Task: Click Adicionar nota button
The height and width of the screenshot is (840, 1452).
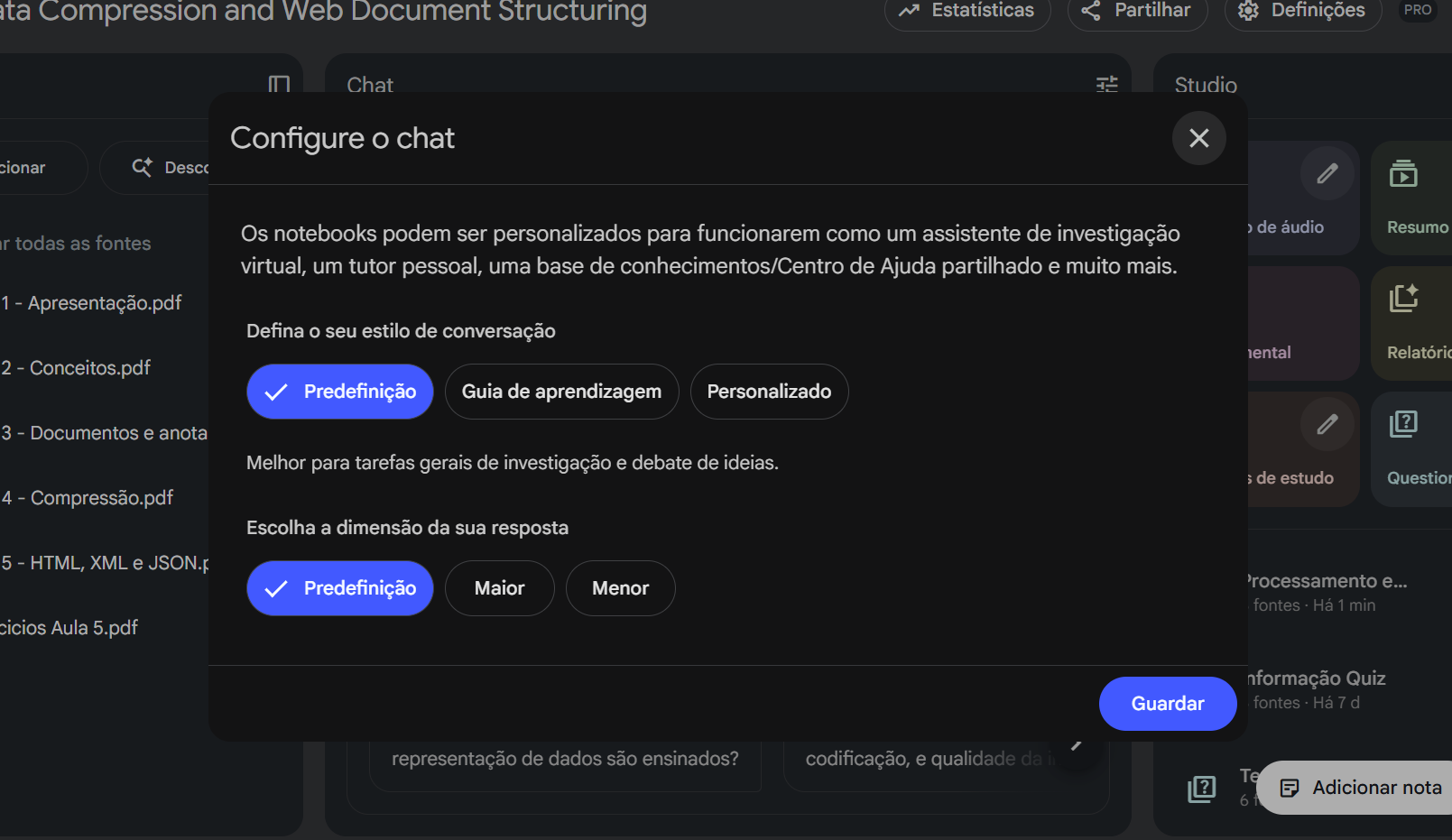Action: 1361,788
